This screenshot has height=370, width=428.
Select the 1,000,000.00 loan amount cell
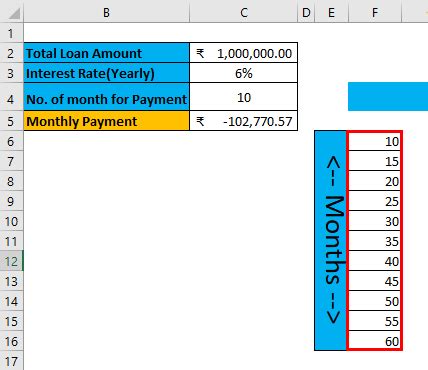244,53
